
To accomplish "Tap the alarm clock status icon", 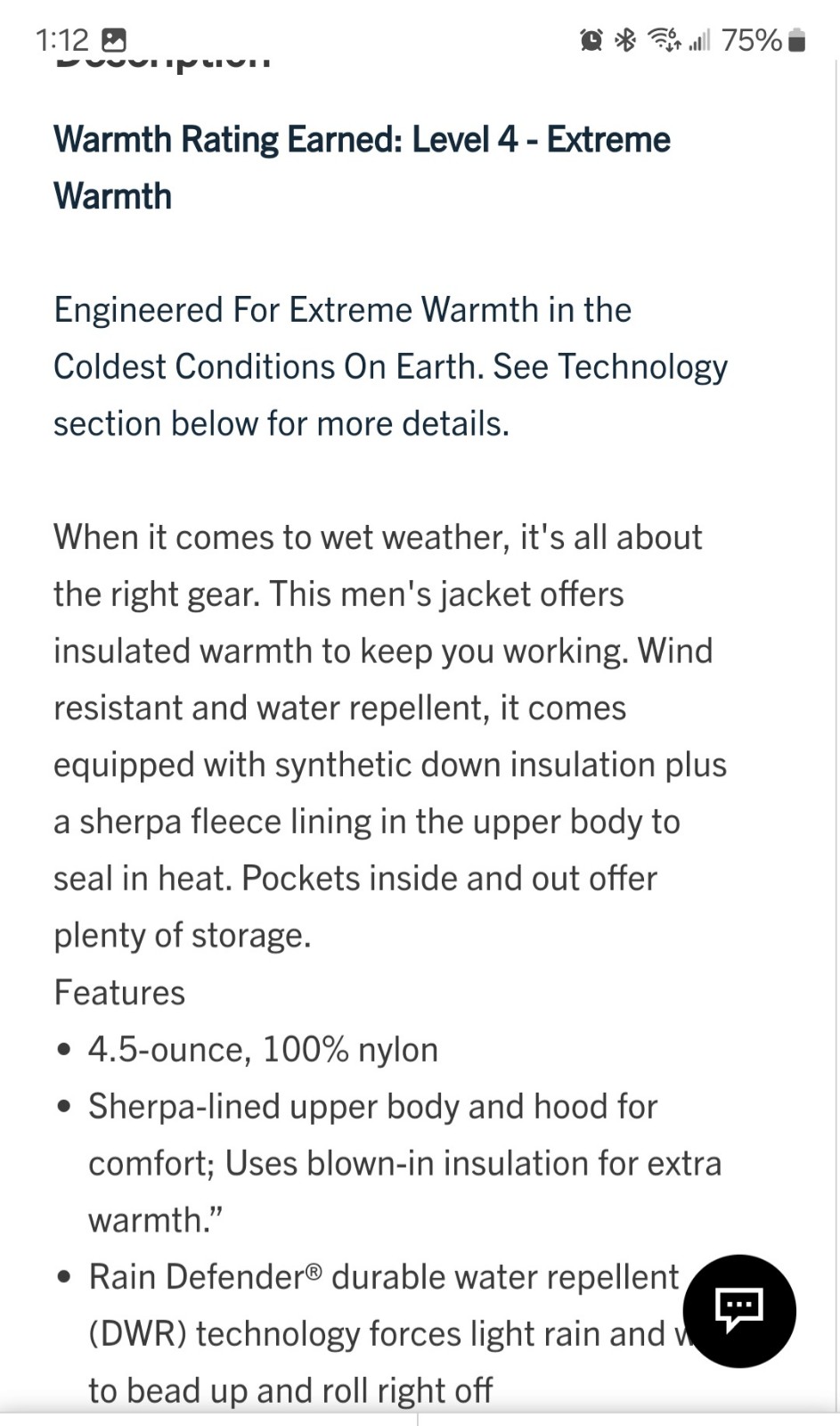I will [x=591, y=40].
